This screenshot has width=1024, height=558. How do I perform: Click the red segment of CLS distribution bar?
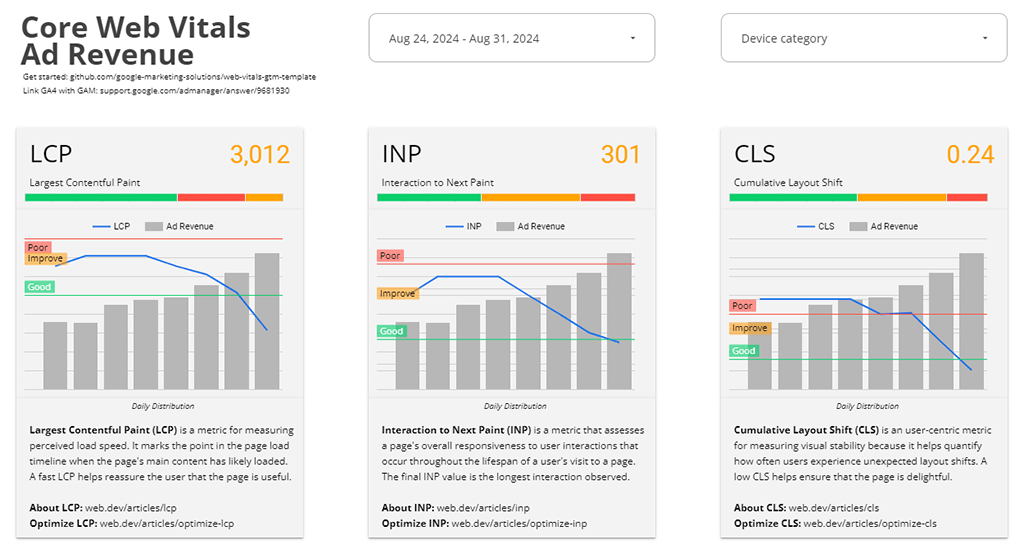(967, 198)
